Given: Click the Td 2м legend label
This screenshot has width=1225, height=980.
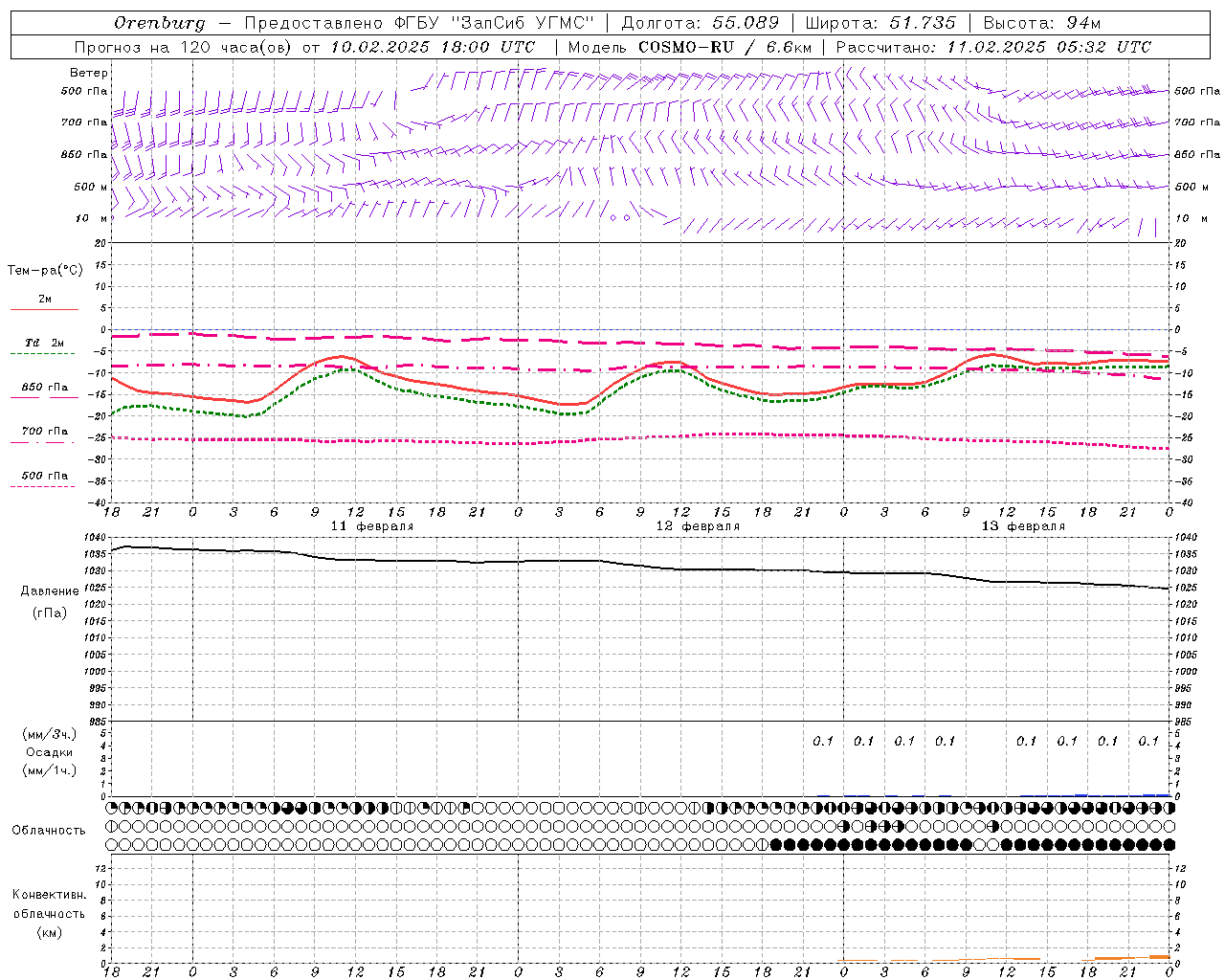Looking at the screenshot, I should coord(45,343).
